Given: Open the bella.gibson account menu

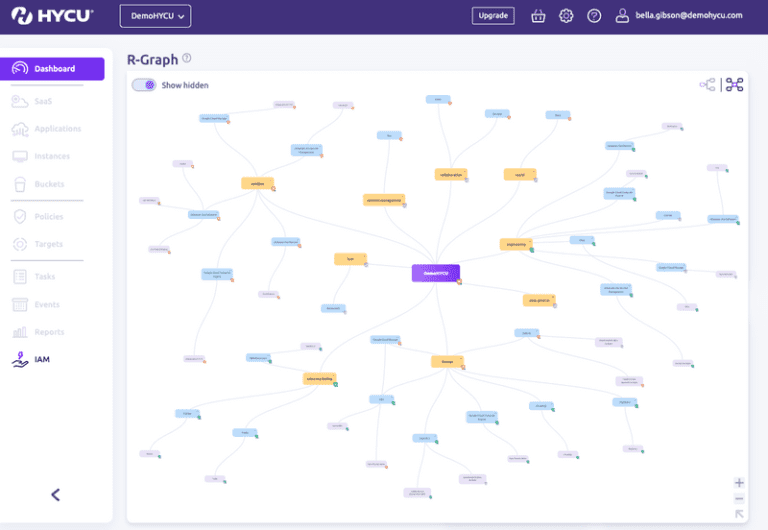Looking at the screenshot, I should click(x=679, y=16).
